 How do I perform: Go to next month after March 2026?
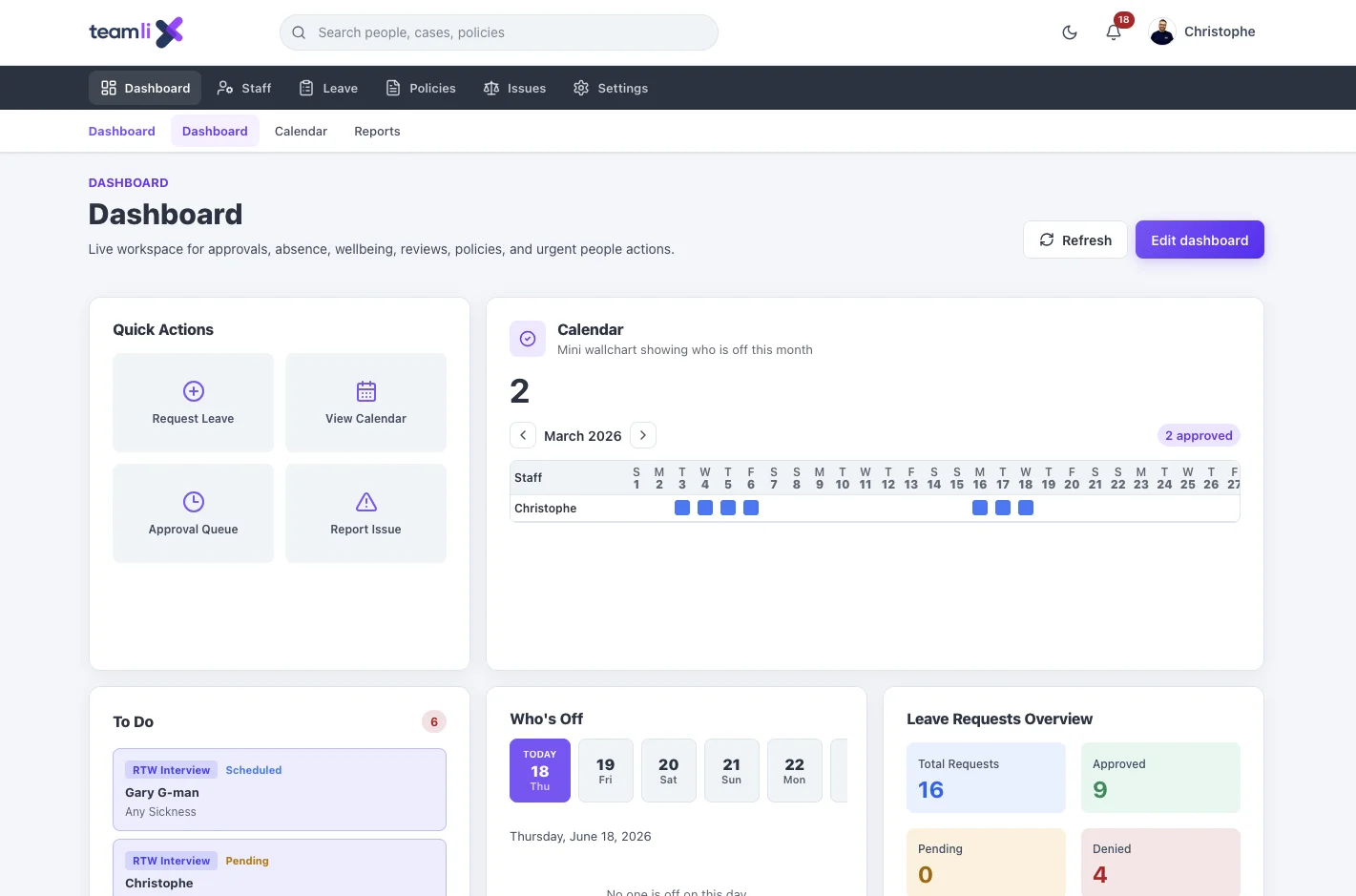(x=643, y=435)
